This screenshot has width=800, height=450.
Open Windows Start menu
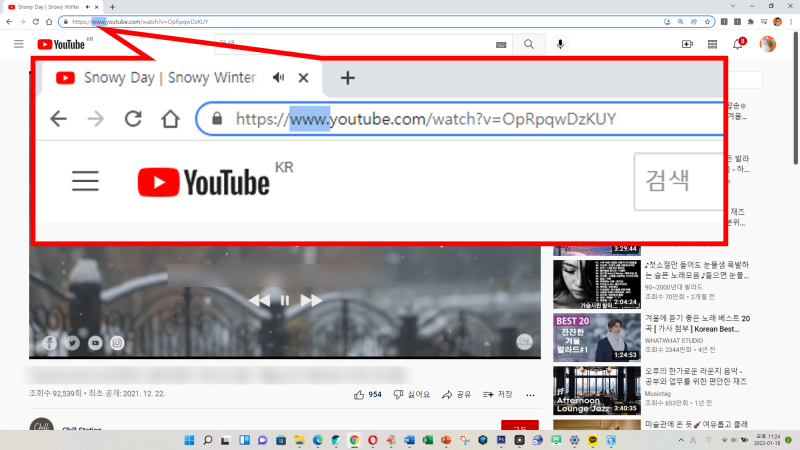click(x=189, y=440)
